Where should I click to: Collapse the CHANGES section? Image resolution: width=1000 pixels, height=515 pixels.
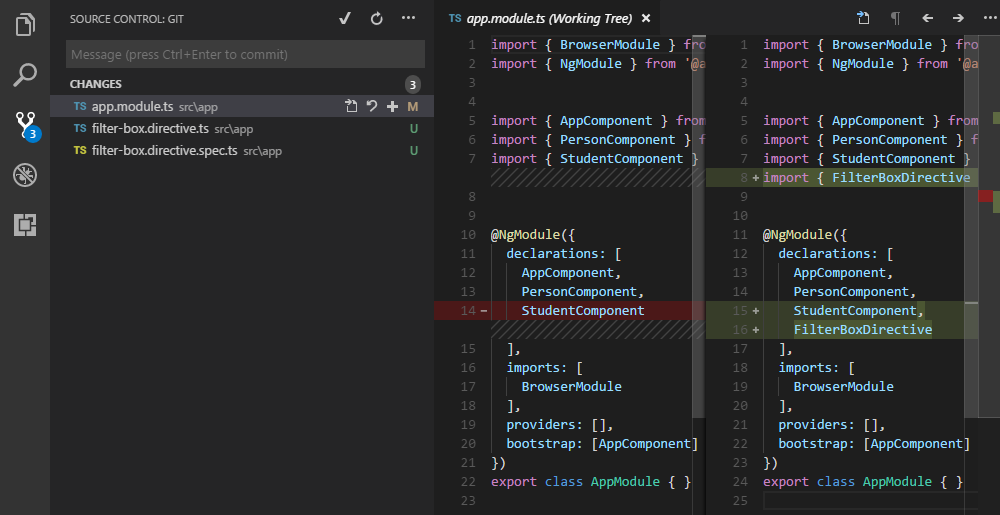(x=96, y=84)
